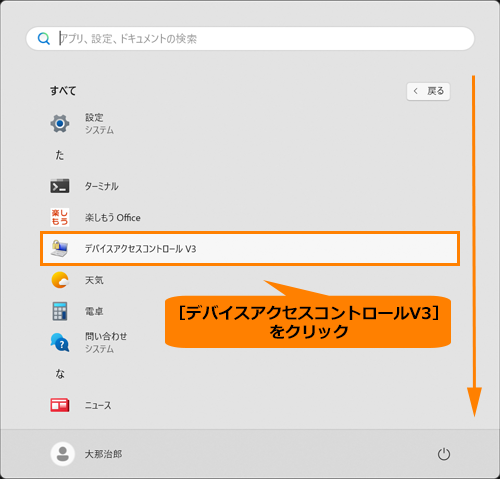Click the 大那治郎 user name

104,454
